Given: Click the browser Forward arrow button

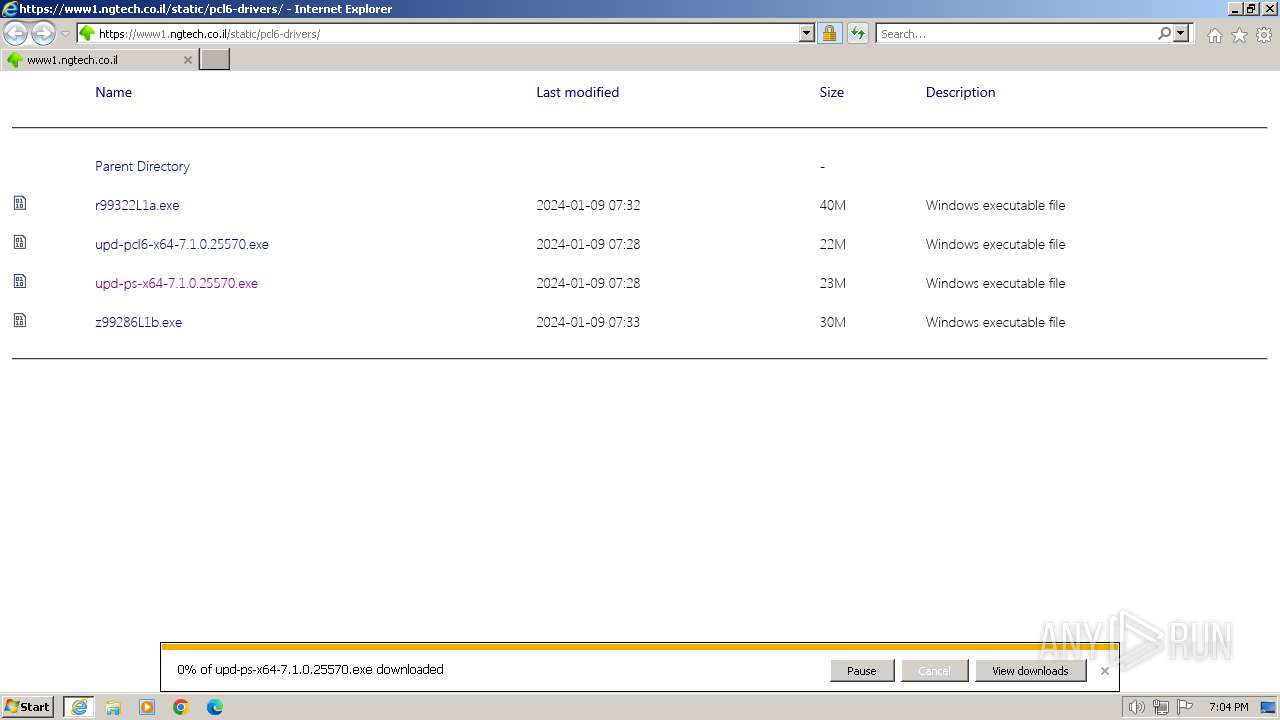Looking at the screenshot, I should (x=43, y=34).
